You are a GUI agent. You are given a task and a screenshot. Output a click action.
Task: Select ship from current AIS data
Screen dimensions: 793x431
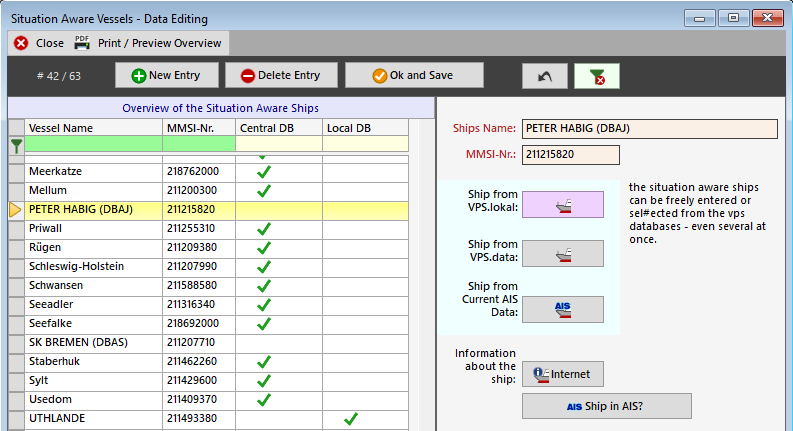(x=563, y=309)
